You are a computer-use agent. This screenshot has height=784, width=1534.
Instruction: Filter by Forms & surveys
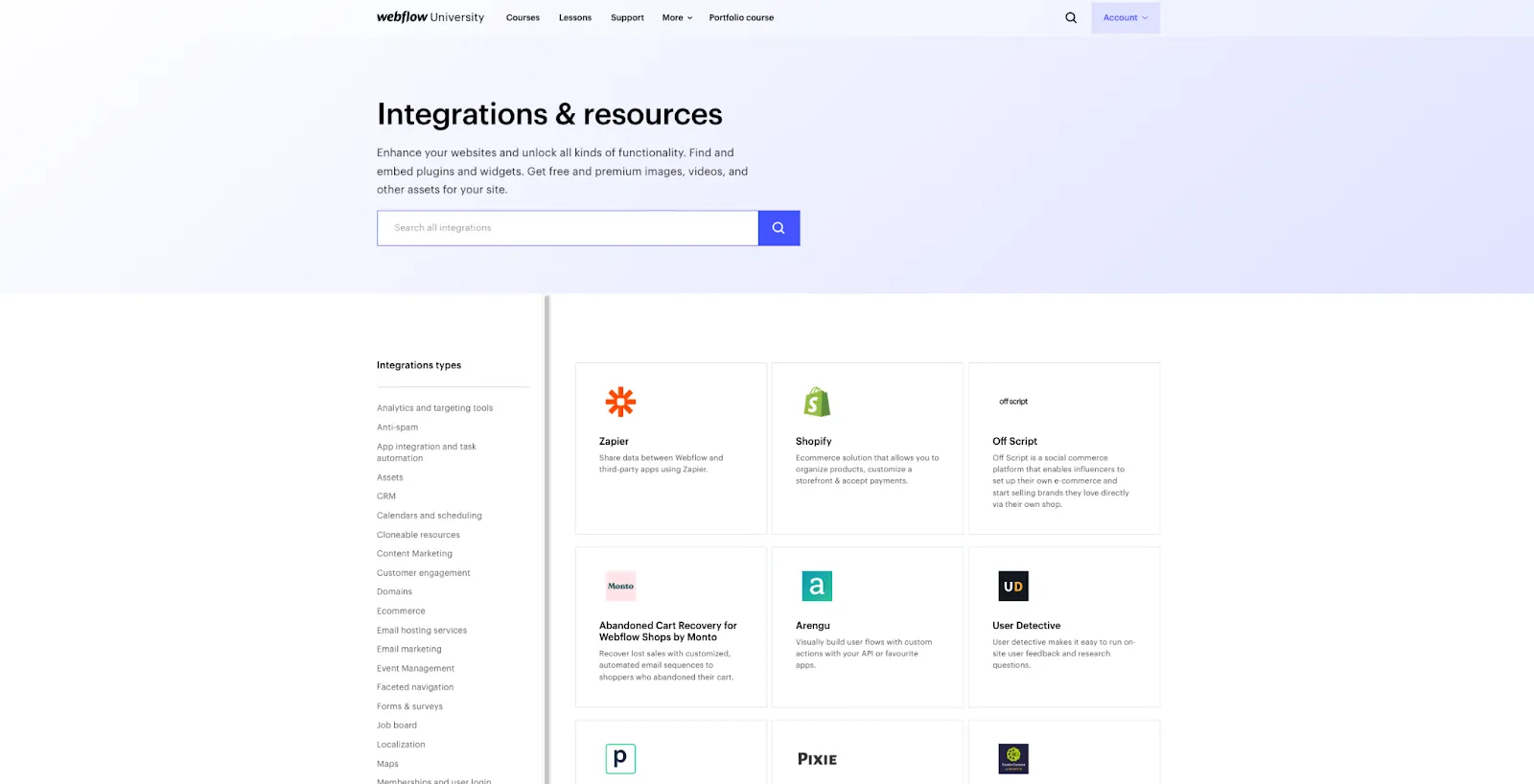(x=409, y=706)
